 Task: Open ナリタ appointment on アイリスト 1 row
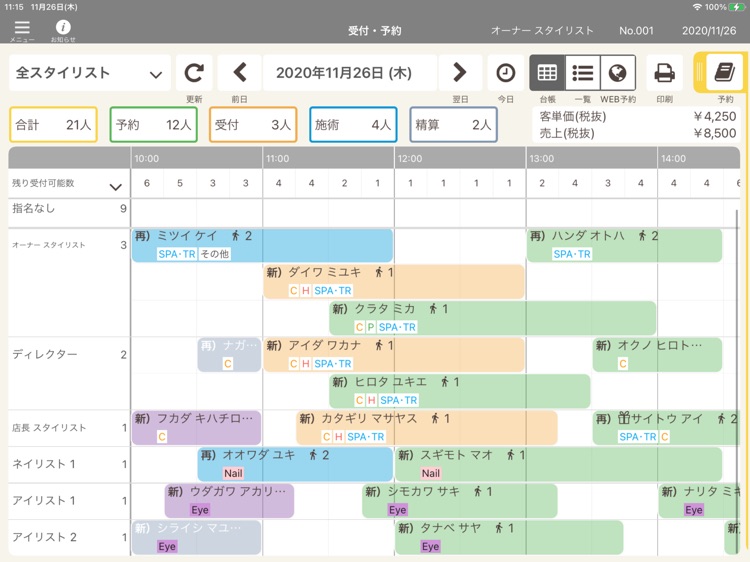[699, 500]
